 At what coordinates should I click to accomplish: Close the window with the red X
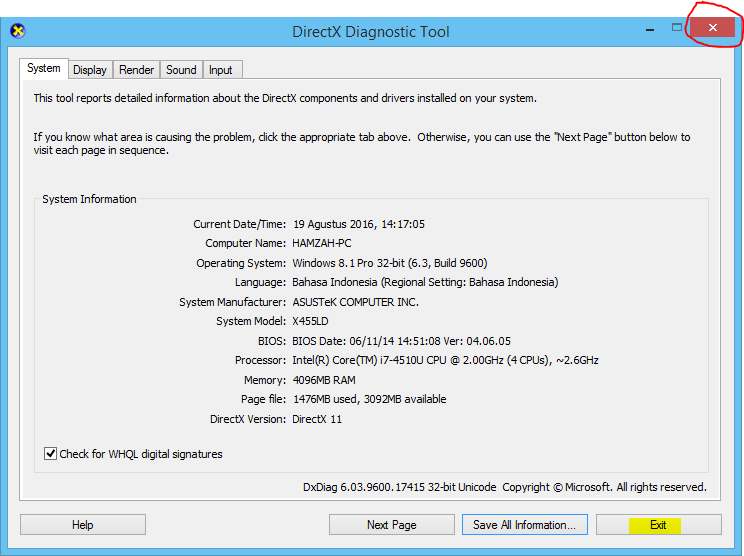point(712,28)
